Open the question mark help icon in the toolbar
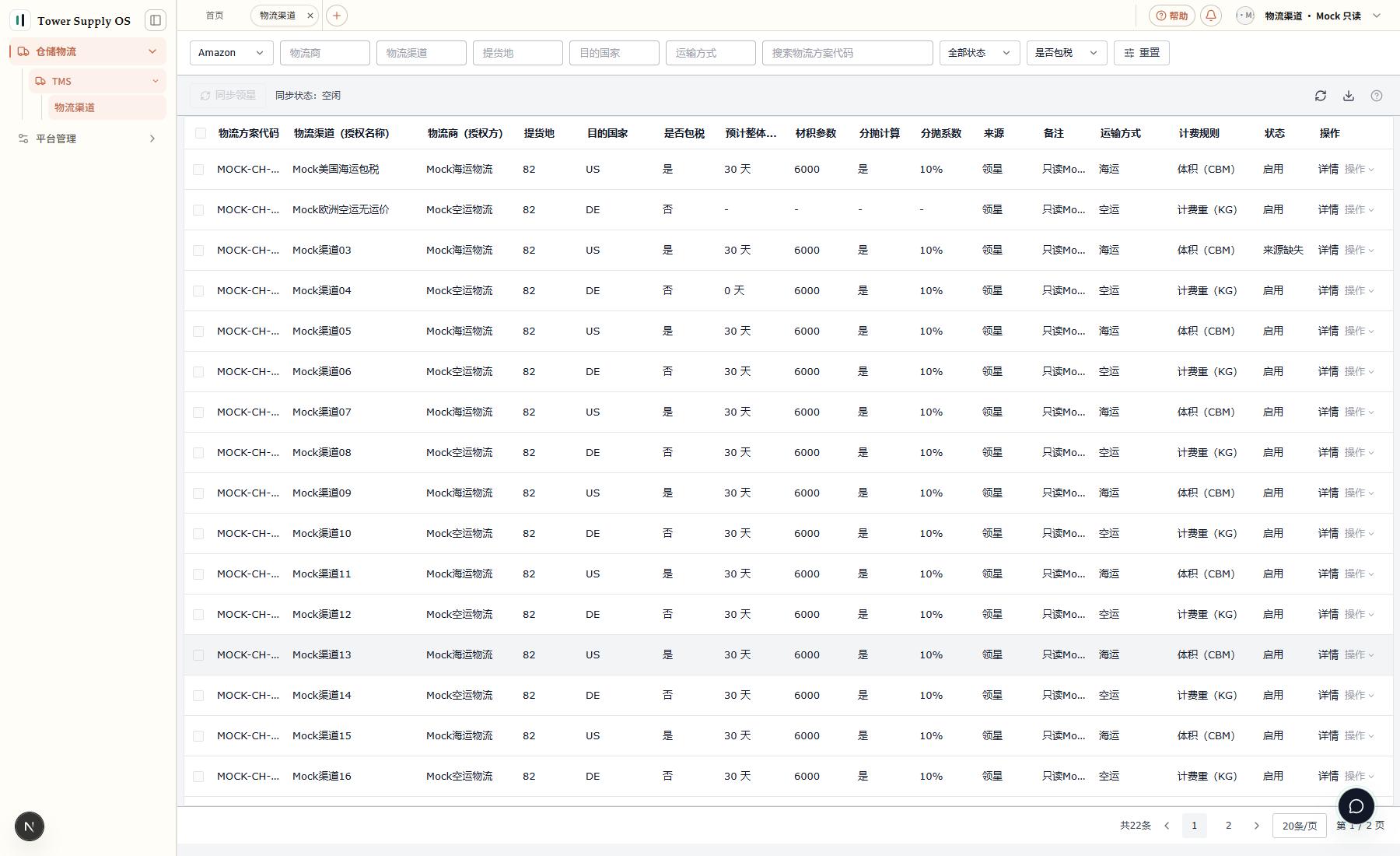 click(x=1376, y=96)
